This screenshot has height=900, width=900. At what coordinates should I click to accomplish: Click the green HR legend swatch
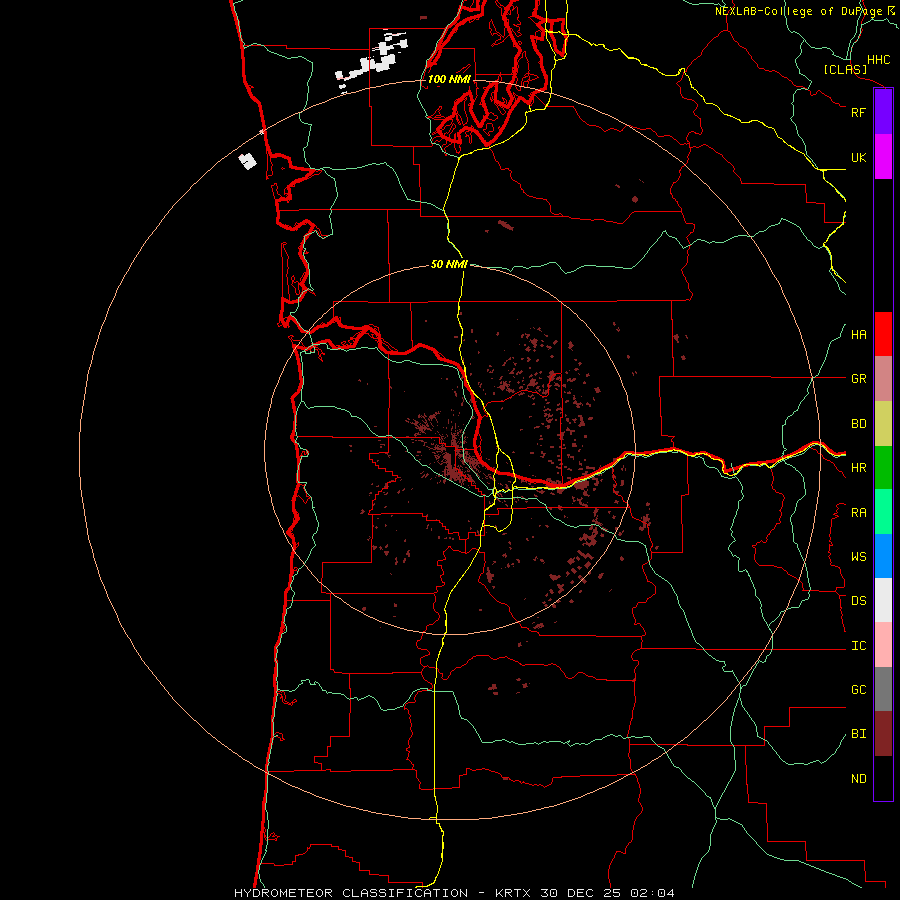[x=883, y=468]
